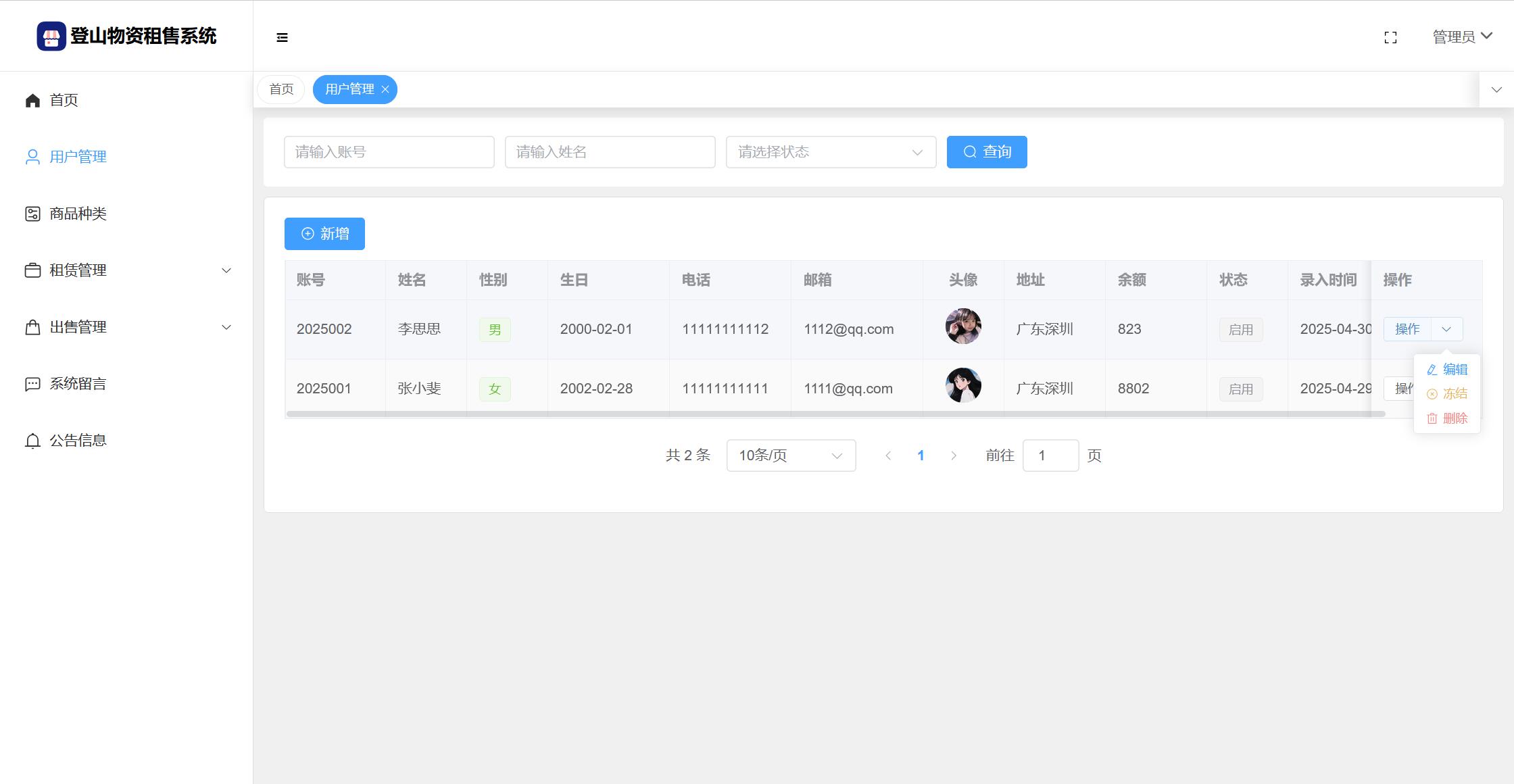Image resolution: width=1514 pixels, height=784 pixels.
Task: Click the table's horizontal scrollbar
Action: click(835, 414)
